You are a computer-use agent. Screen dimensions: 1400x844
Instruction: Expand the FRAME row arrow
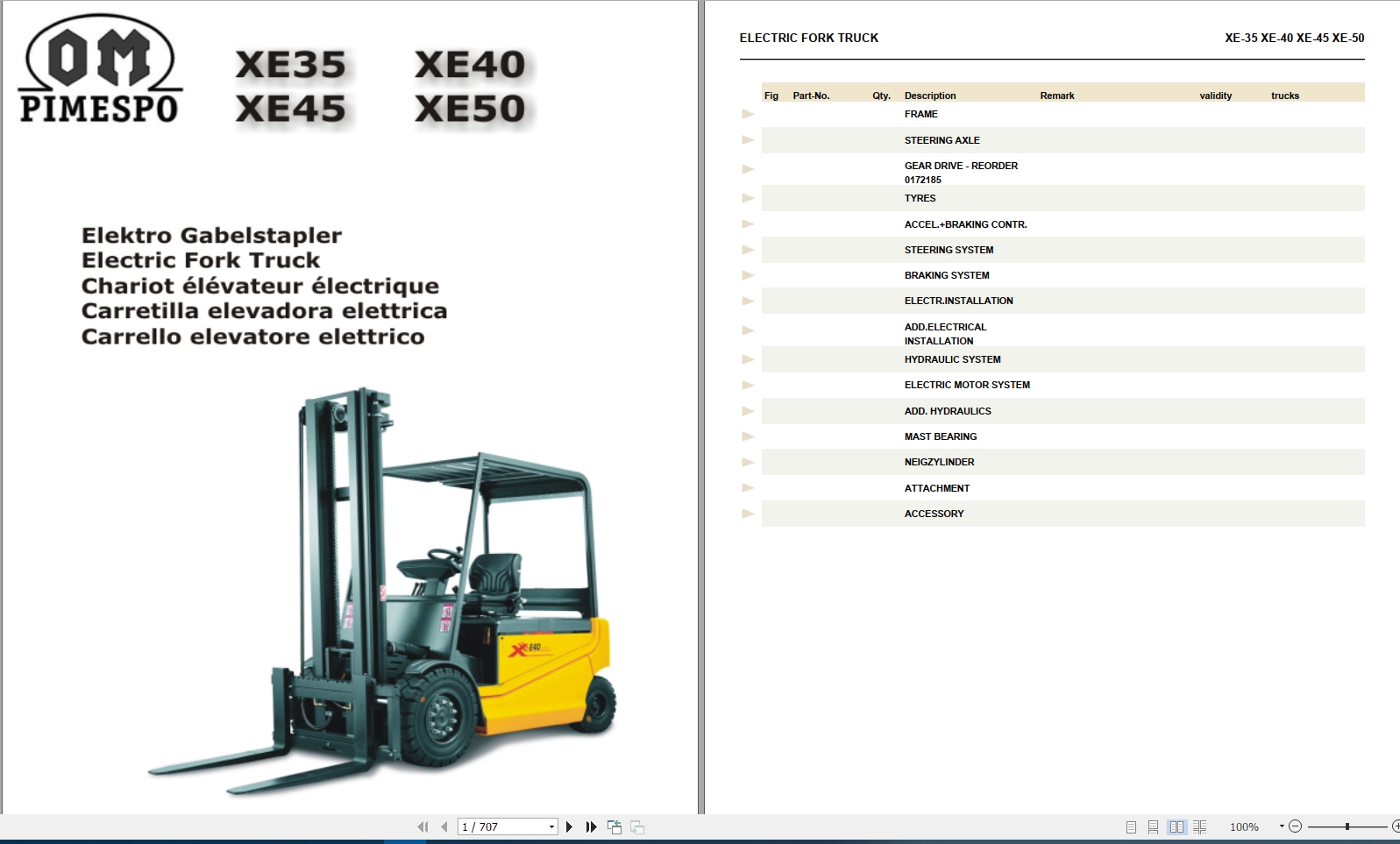click(748, 114)
